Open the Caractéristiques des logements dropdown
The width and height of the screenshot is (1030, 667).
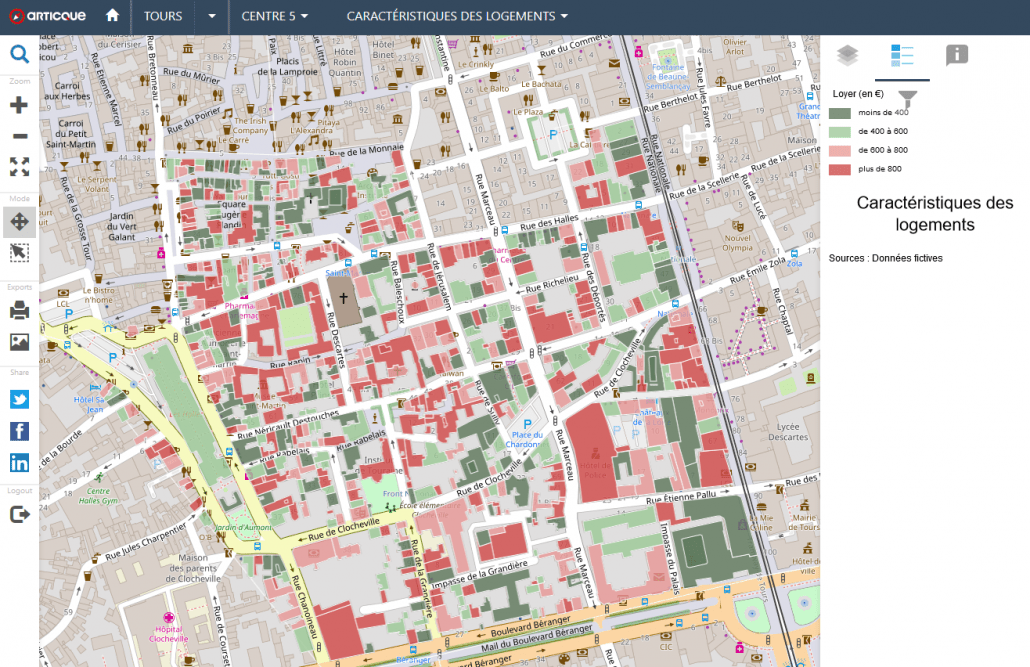(x=457, y=16)
